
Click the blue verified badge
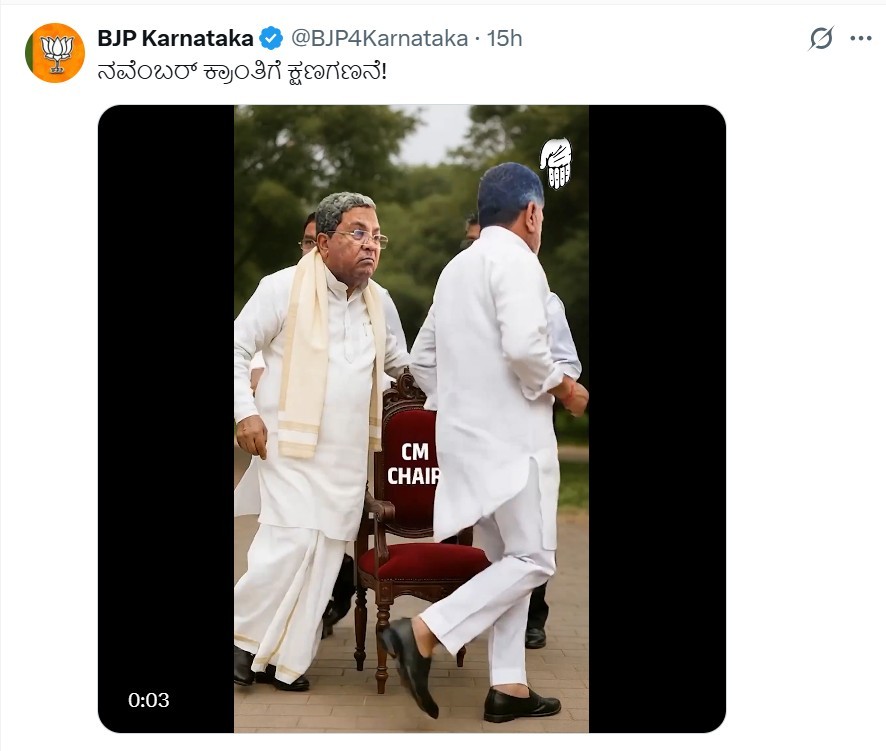coord(271,39)
